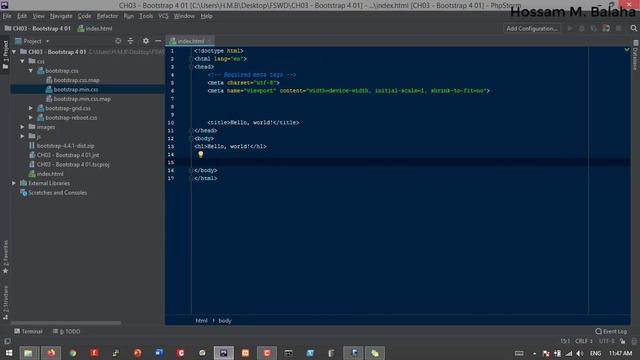
Task: Collapse the CH03 - Bootstrap 4 01 root folder
Action: click(x=14, y=52)
